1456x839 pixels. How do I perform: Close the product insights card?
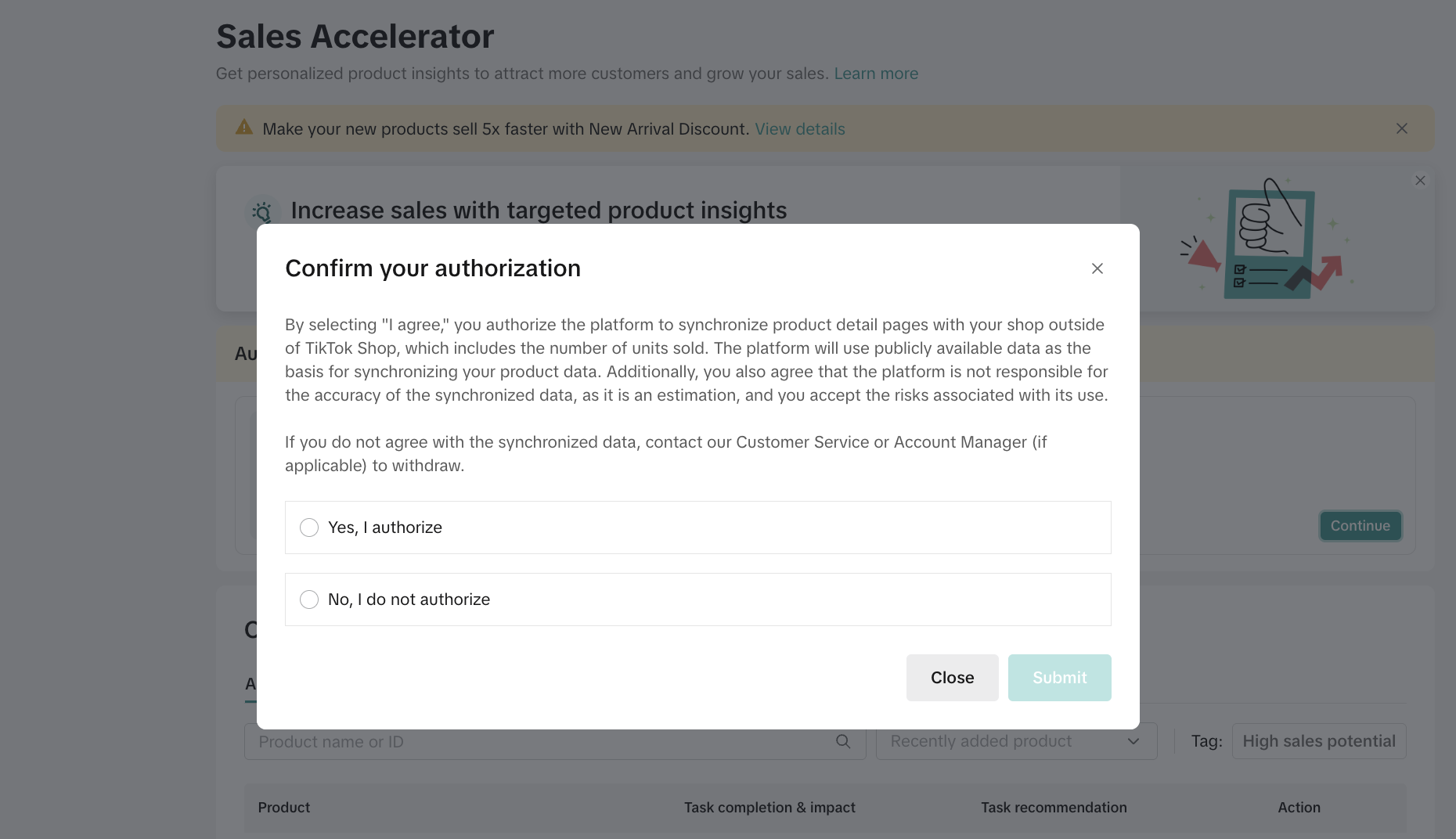1420,181
